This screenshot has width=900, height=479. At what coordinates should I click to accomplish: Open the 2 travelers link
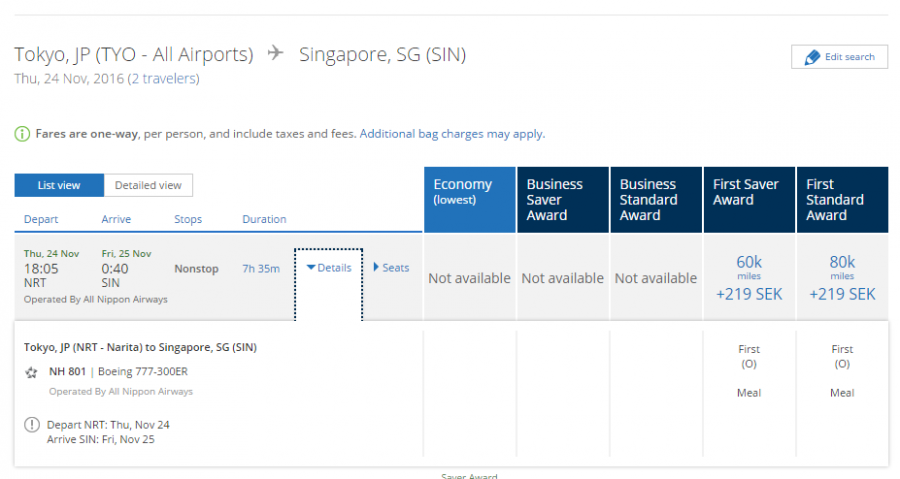163,79
